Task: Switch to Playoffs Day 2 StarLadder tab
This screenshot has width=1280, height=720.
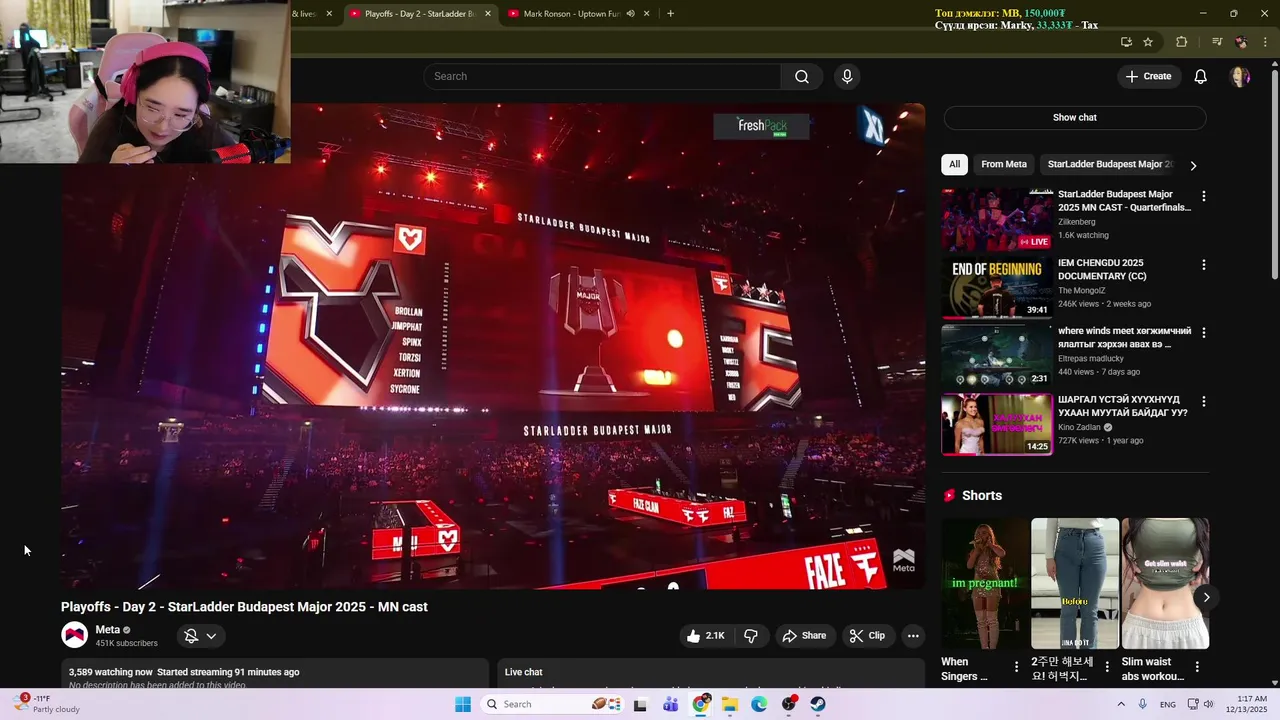Action: pos(420,14)
